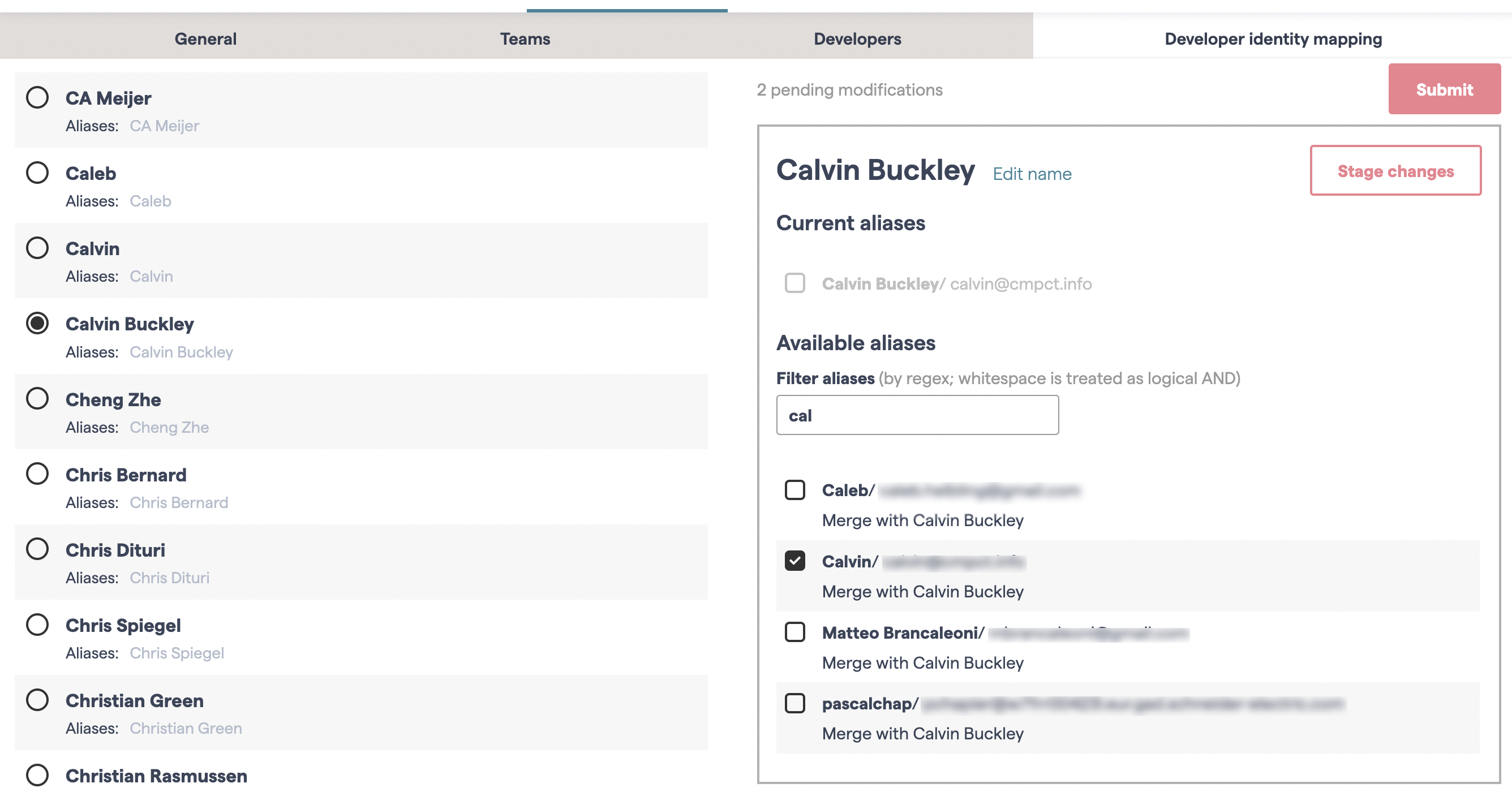Click the Filter aliases input field
Viewport: 1512px width, 792px height.
(917, 415)
